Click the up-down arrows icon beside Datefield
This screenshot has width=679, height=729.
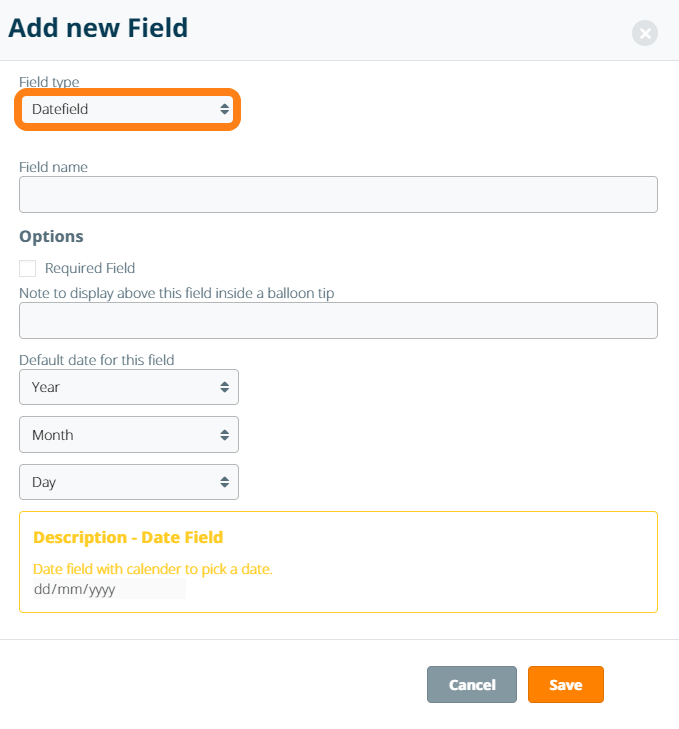click(225, 109)
